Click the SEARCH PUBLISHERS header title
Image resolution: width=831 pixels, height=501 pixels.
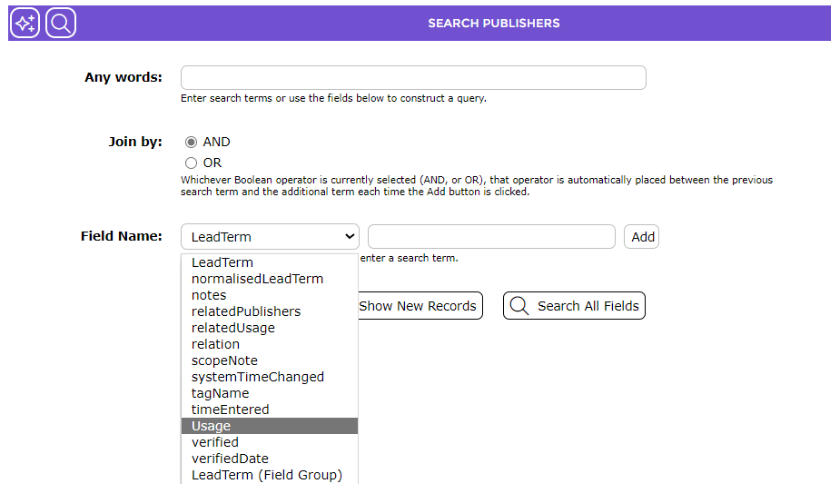pyautogui.click(x=494, y=23)
